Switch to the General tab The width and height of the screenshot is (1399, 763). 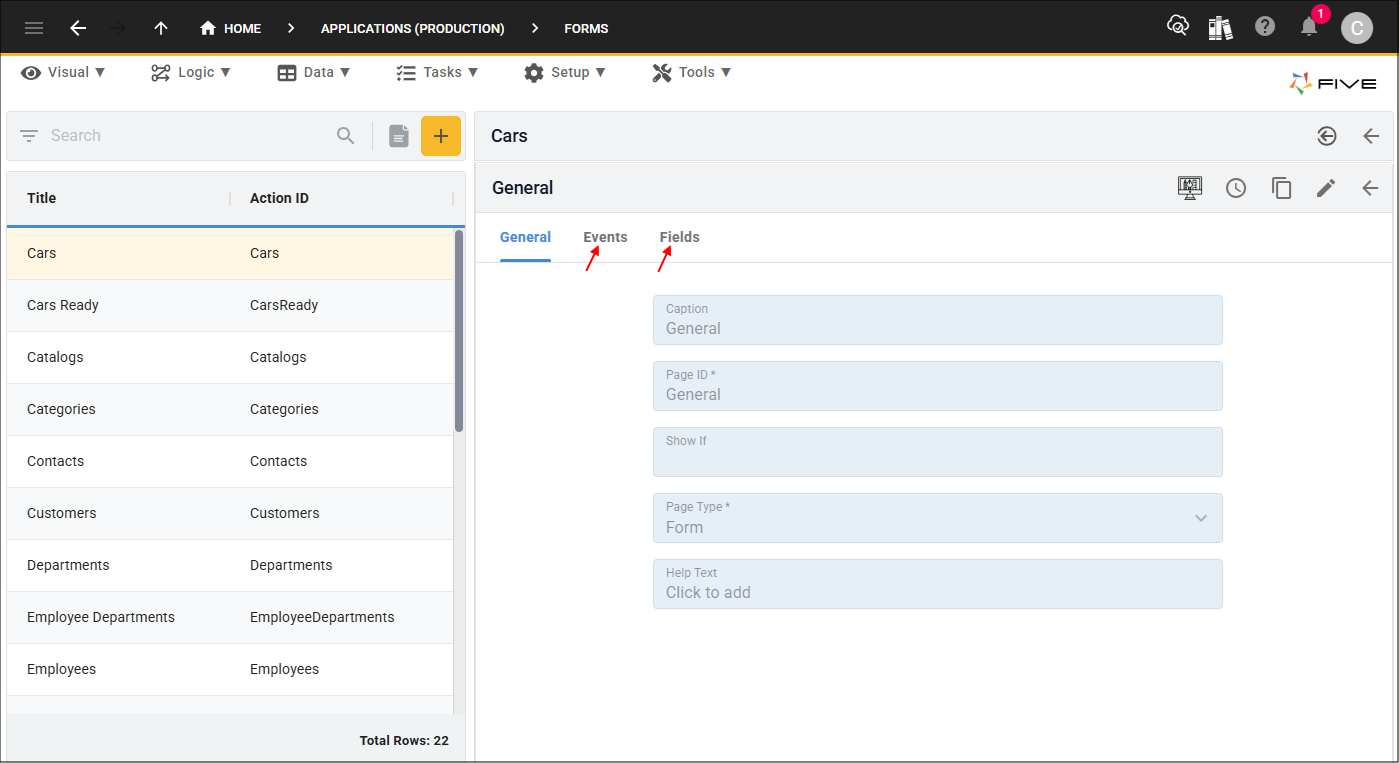click(x=525, y=238)
